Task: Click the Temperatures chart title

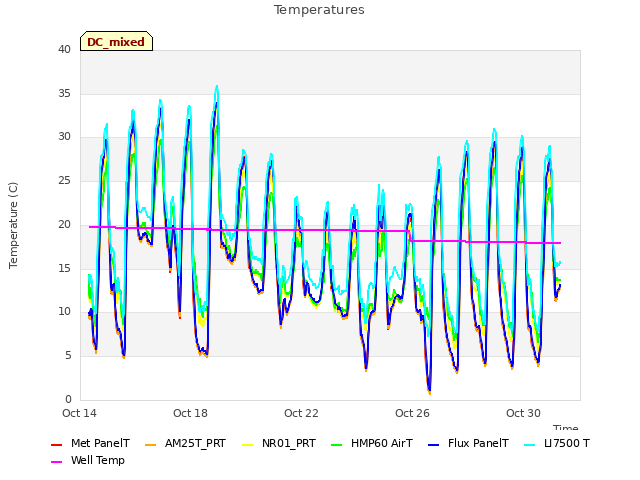Action: (x=319, y=10)
